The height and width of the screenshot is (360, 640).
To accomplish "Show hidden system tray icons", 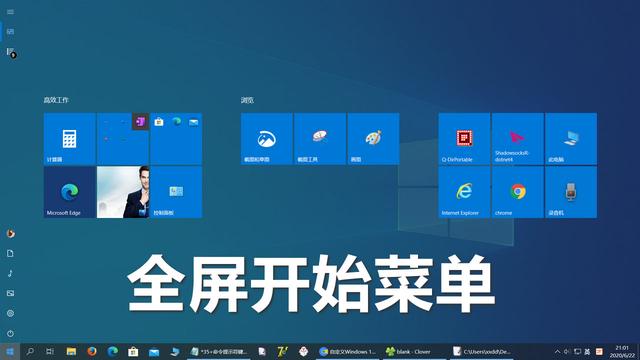I will (x=557, y=351).
